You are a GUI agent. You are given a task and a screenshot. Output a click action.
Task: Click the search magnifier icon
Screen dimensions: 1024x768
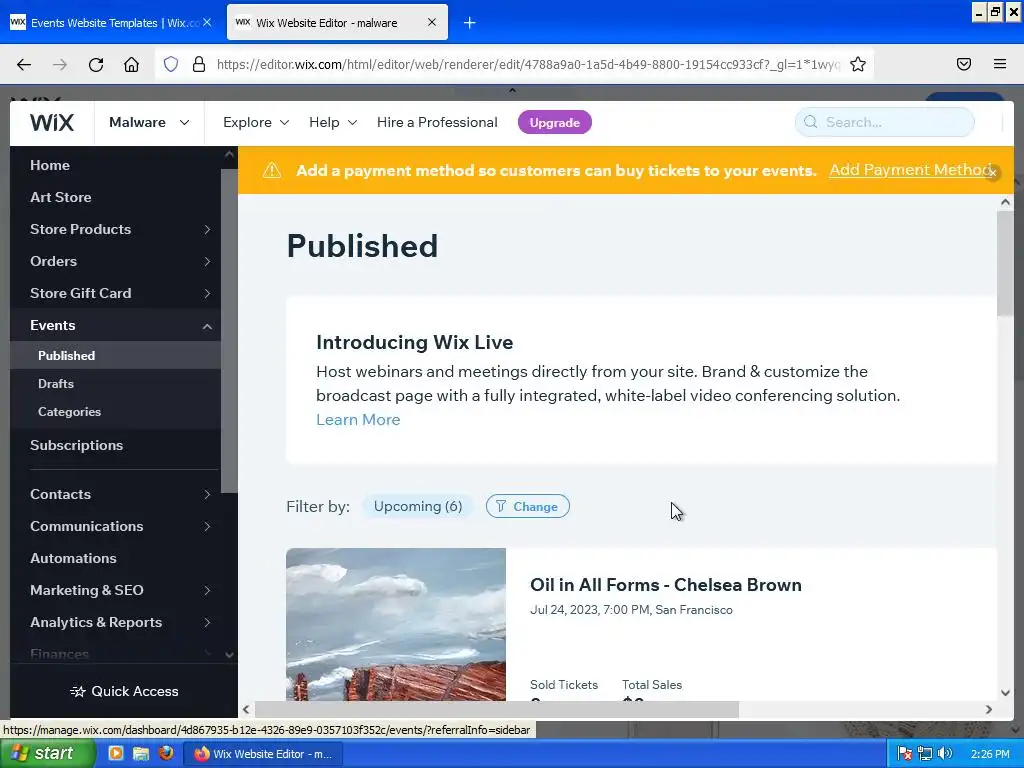click(x=810, y=122)
